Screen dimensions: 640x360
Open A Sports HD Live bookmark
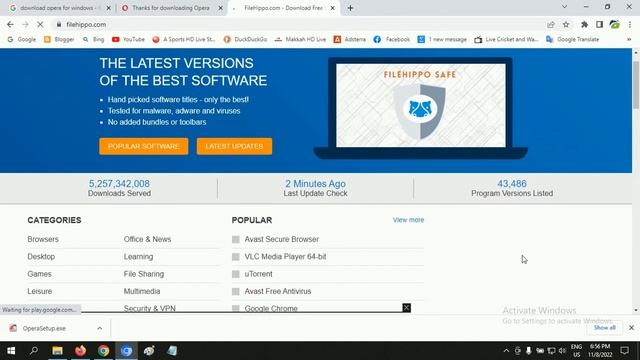click(x=184, y=39)
